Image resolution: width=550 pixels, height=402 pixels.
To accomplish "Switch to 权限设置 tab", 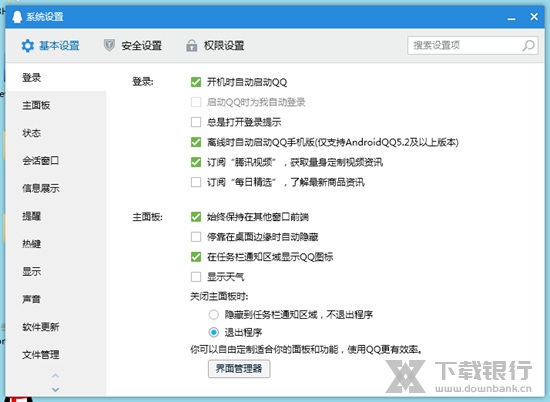I will (x=215, y=46).
